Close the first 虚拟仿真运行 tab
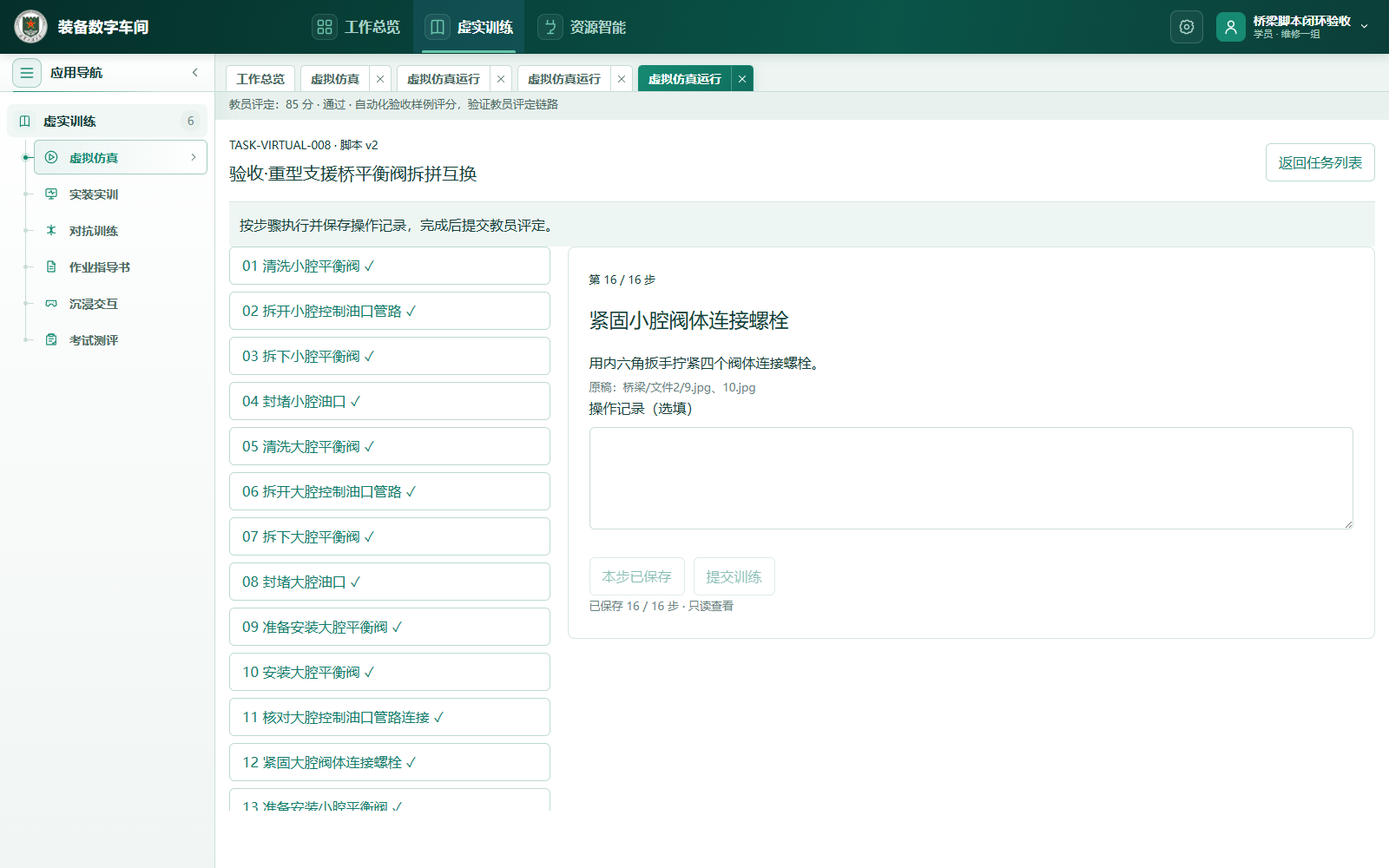This screenshot has width=1389, height=868. (501, 79)
